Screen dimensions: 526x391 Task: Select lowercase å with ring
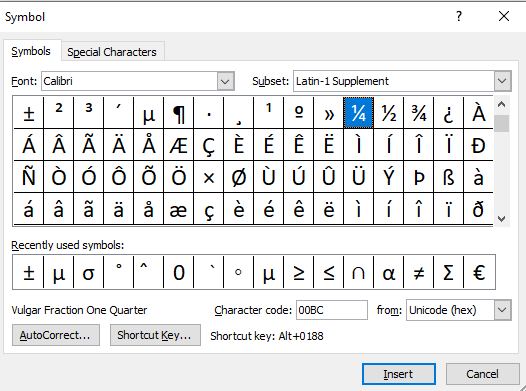point(149,209)
